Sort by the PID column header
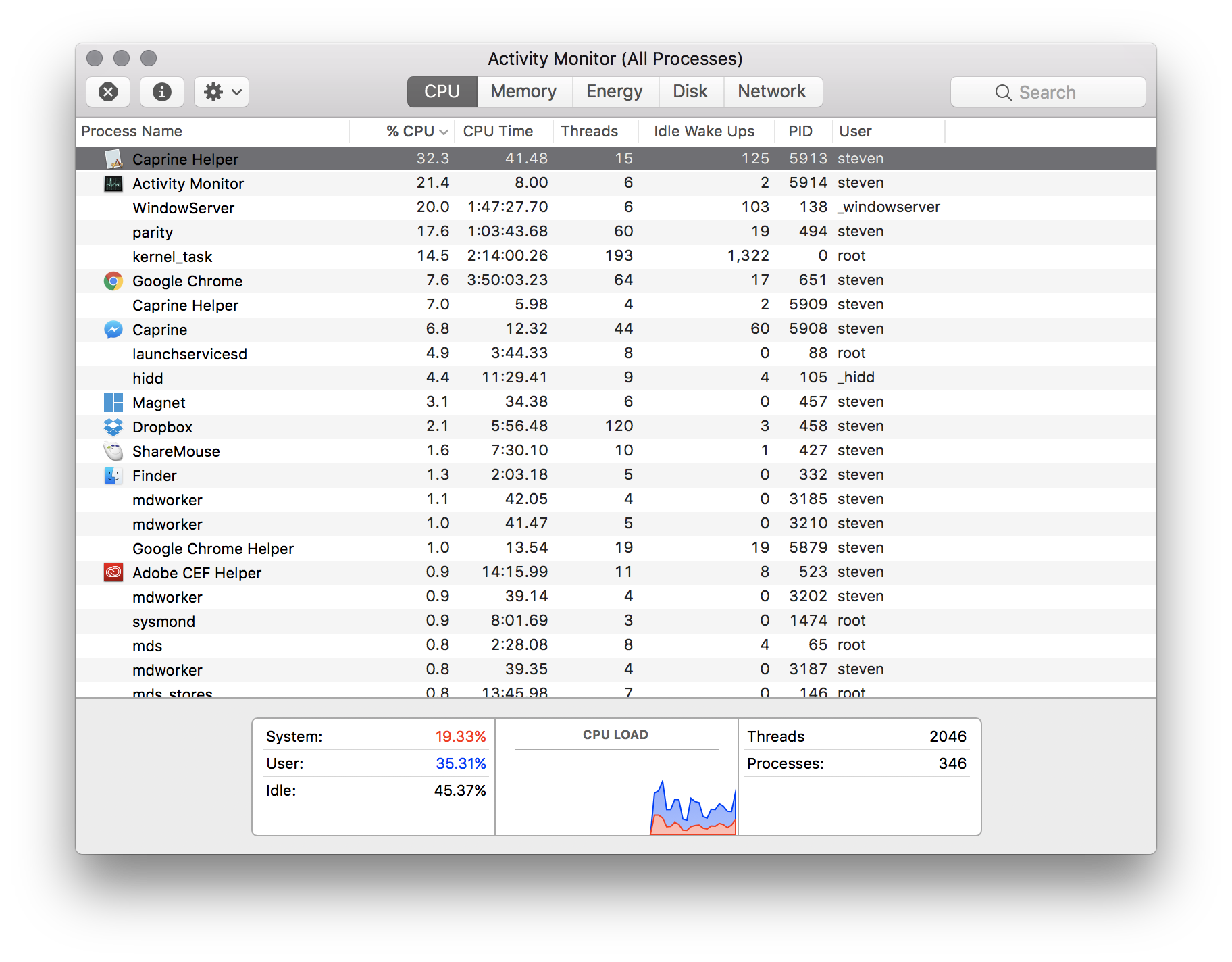This screenshot has width=1232, height=962. point(800,131)
